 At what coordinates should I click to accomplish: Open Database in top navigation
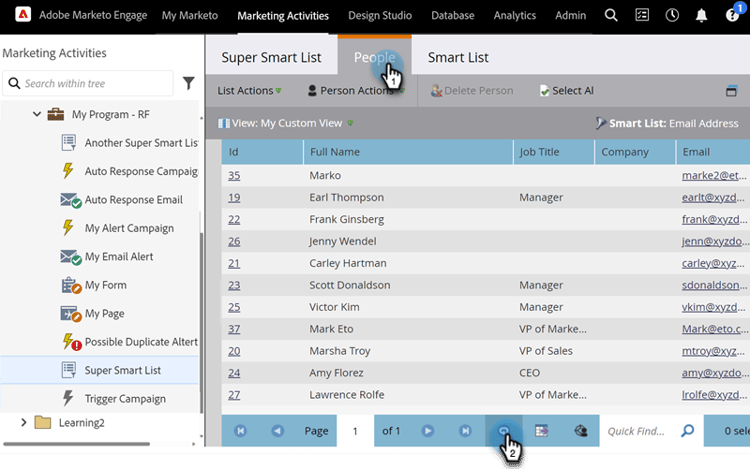(x=452, y=15)
